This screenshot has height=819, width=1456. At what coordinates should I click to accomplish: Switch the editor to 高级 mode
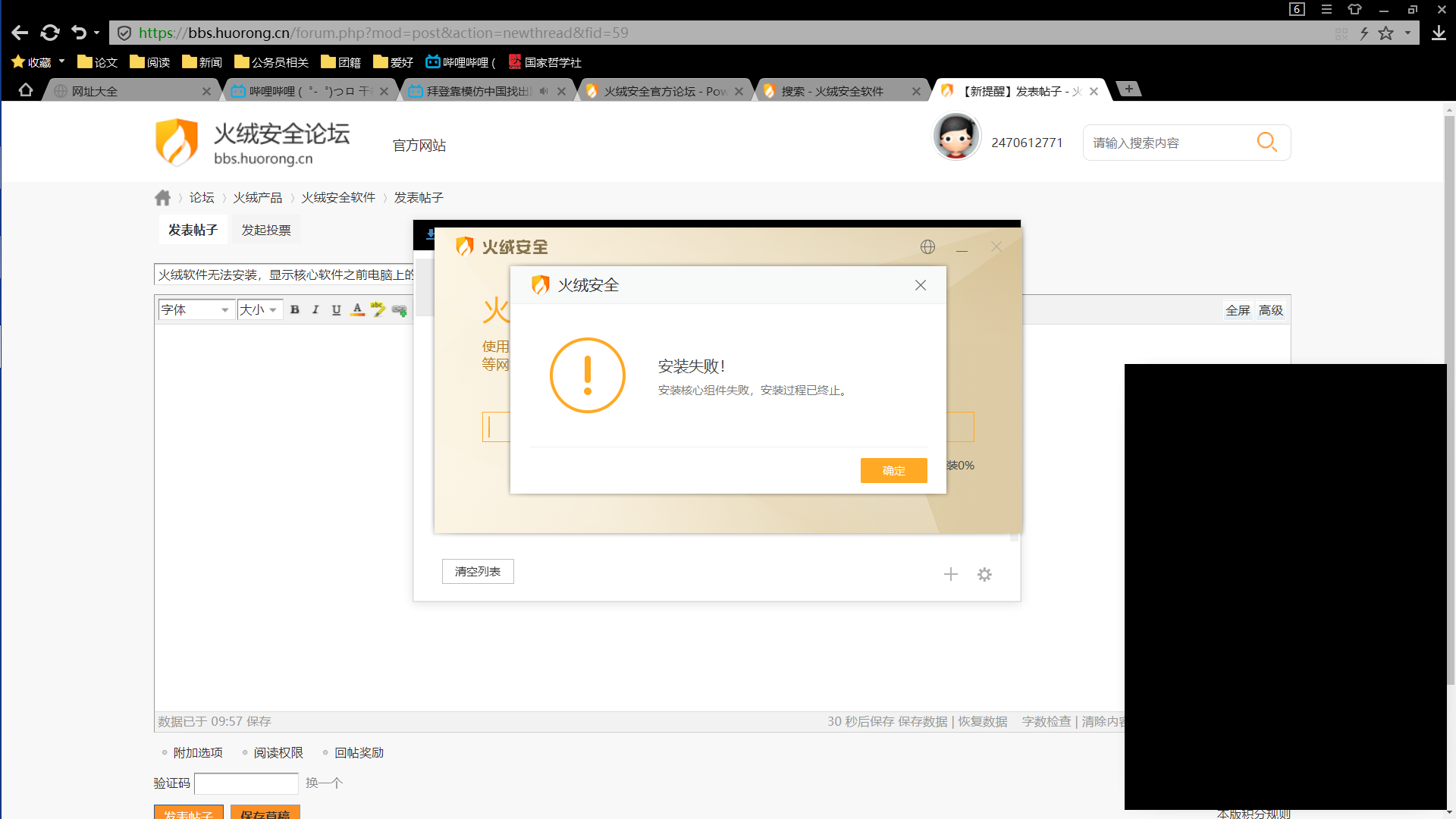coord(1271,310)
